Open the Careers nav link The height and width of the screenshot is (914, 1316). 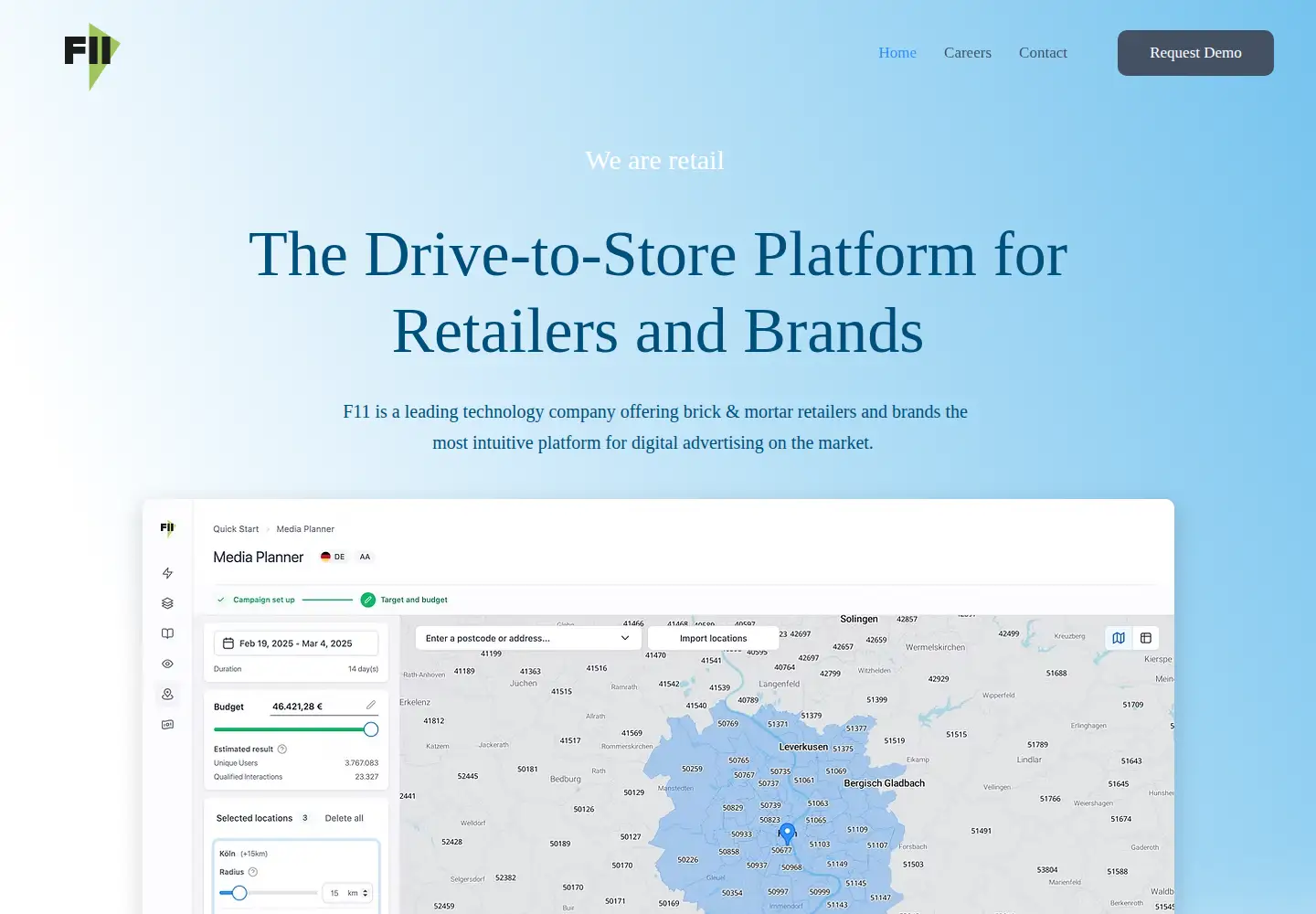pyautogui.click(x=968, y=53)
